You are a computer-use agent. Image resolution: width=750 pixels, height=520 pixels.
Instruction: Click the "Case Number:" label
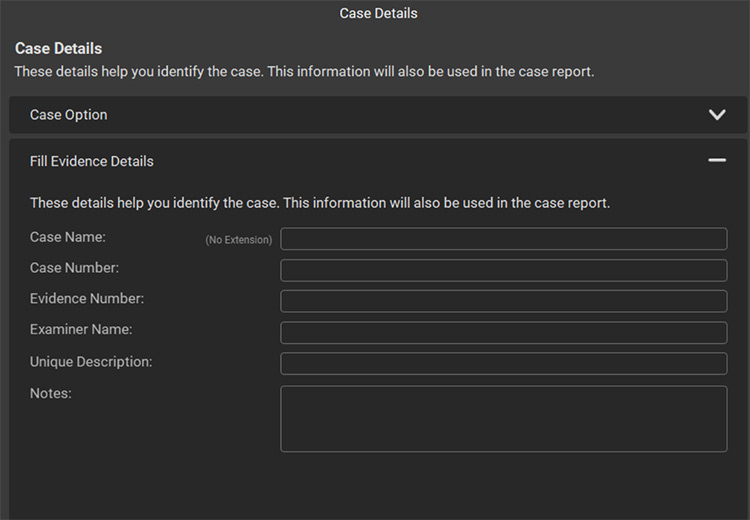coord(74,267)
